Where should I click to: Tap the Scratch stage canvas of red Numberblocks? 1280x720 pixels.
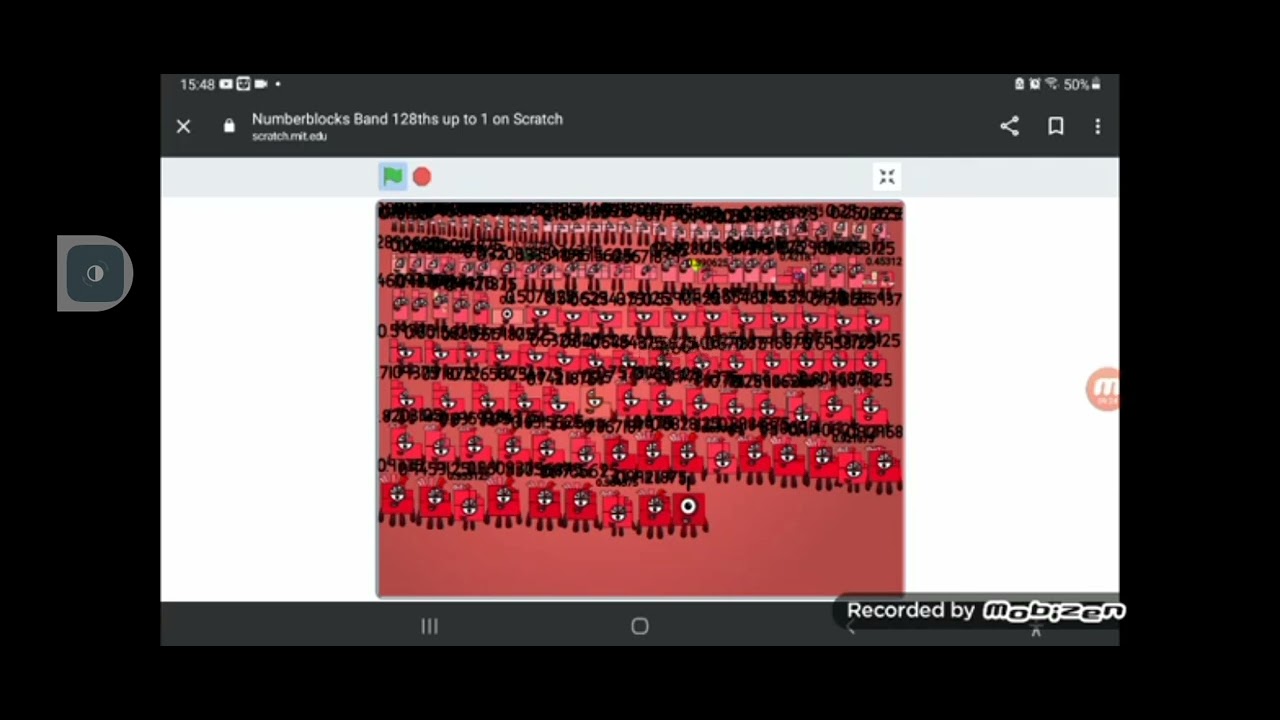[x=640, y=399]
